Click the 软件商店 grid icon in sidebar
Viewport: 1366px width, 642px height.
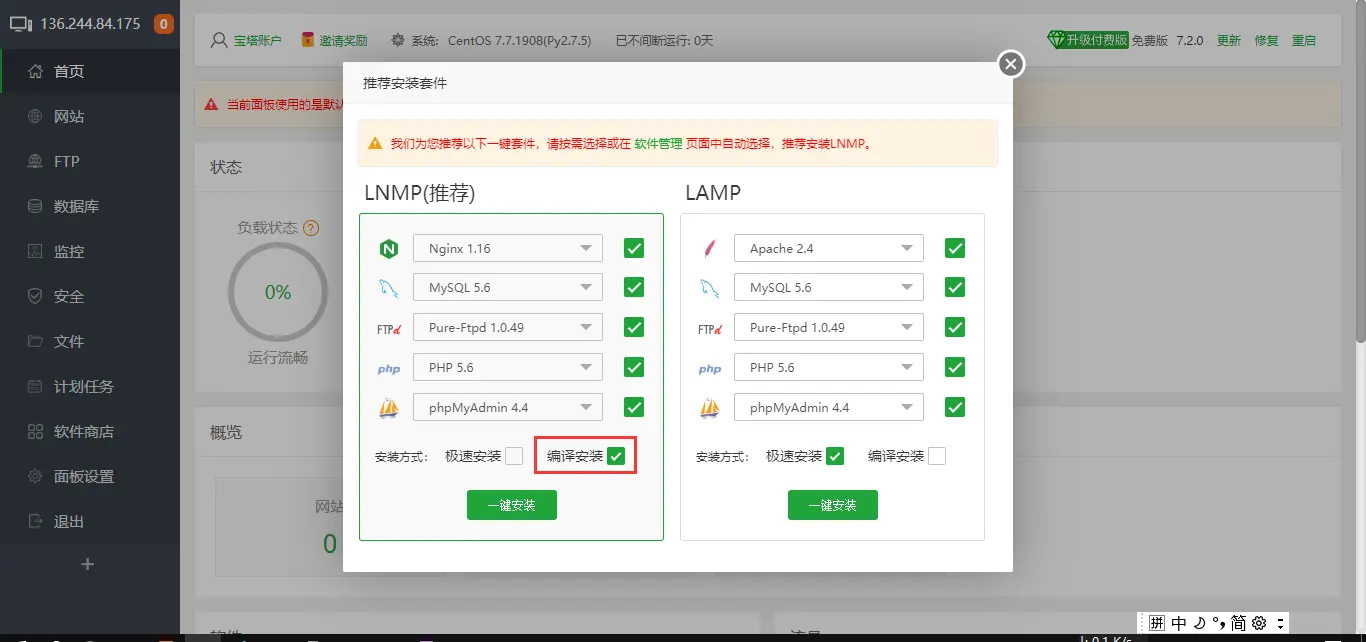click(36, 431)
